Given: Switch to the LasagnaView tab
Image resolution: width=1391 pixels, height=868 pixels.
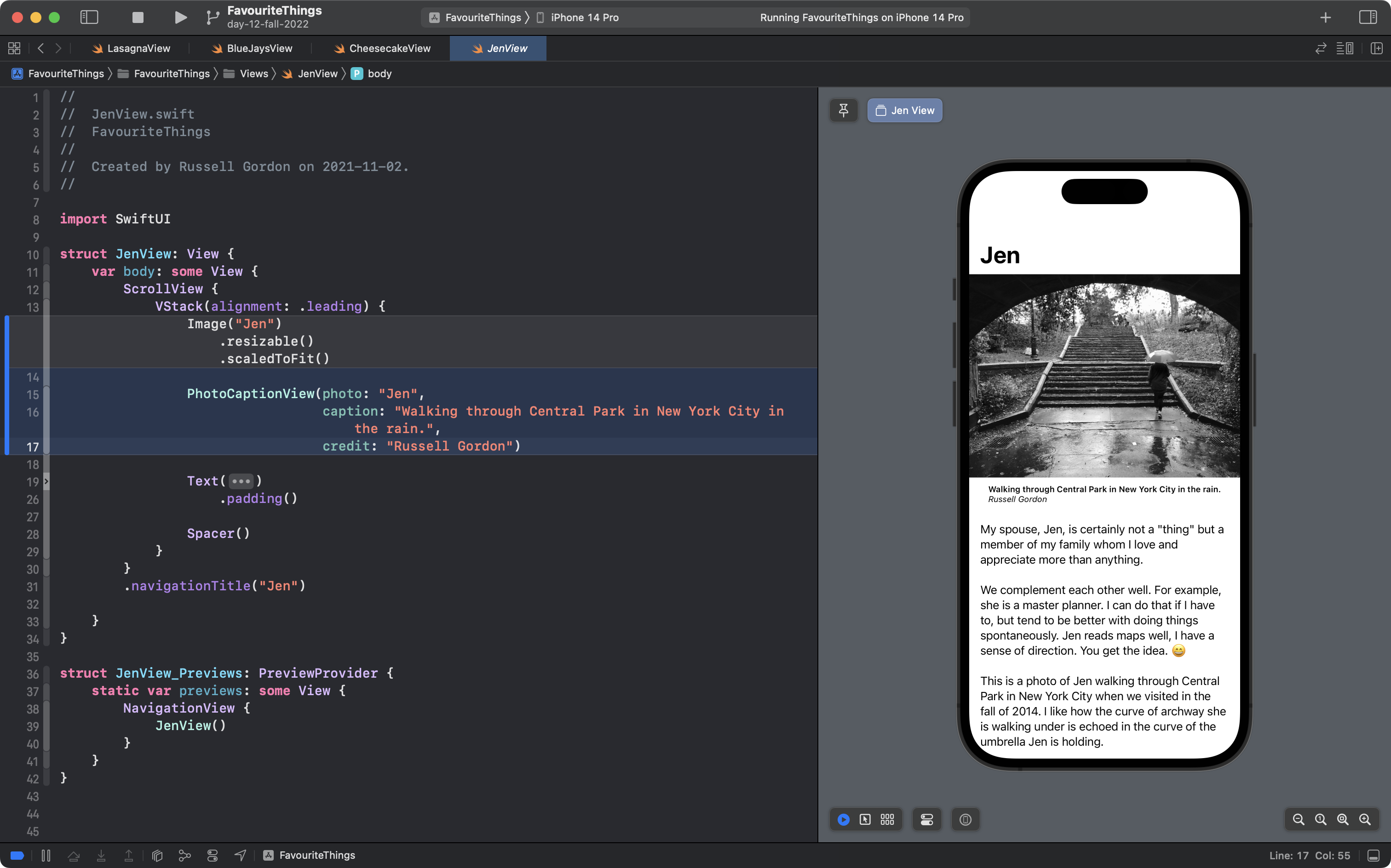Looking at the screenshot, I should [138, 48].
